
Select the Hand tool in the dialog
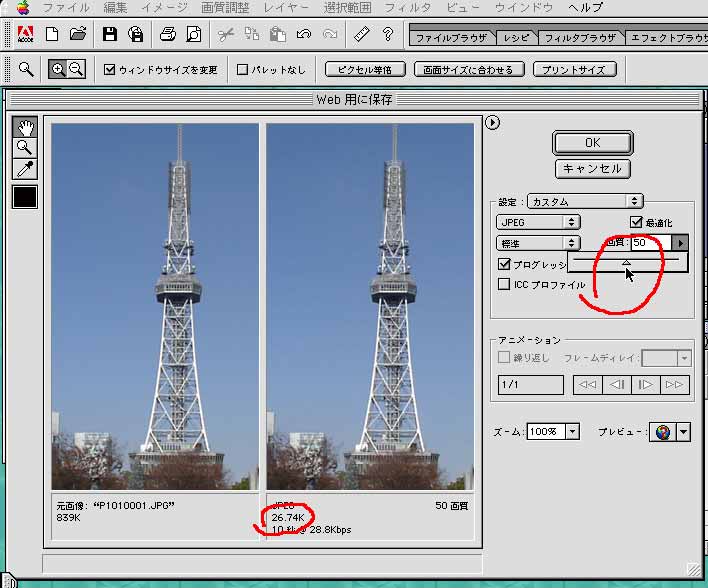pos(24,127)
